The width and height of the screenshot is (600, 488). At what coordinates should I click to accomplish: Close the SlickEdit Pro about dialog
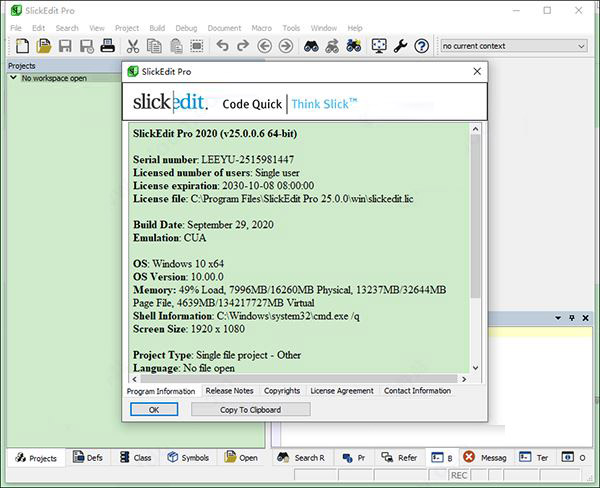click(477, 71)
